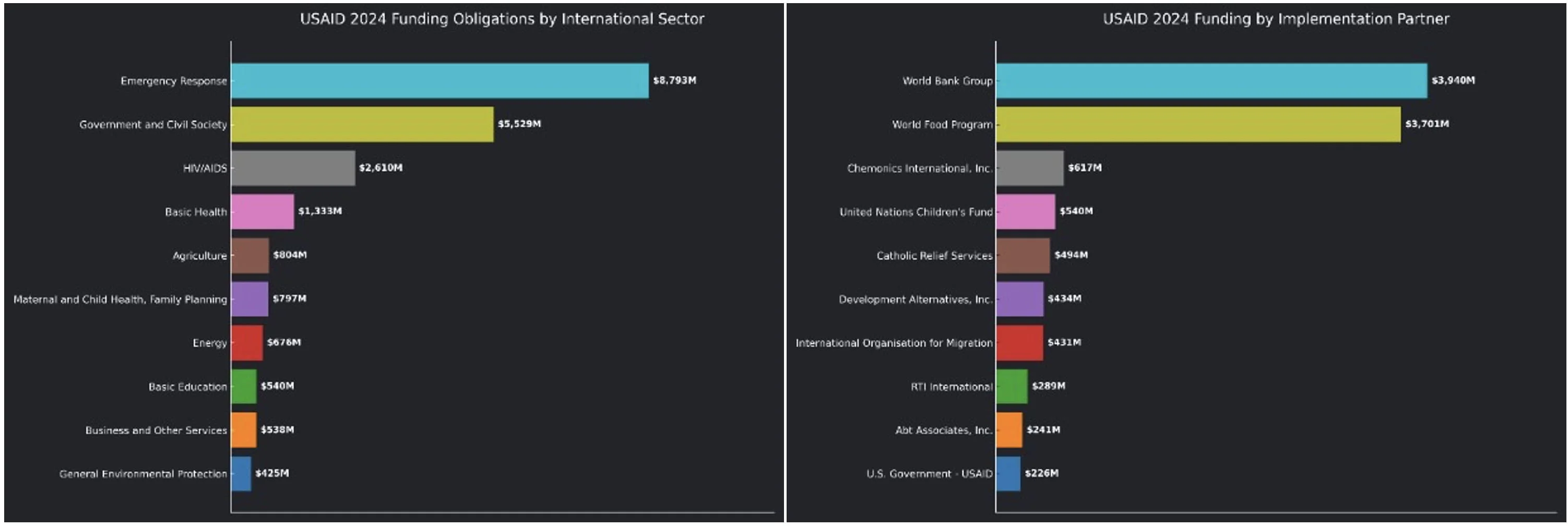This screenshot has width=1568, height=527.
Task: Click the $3,940M value label
Action: pos(1452,80)
